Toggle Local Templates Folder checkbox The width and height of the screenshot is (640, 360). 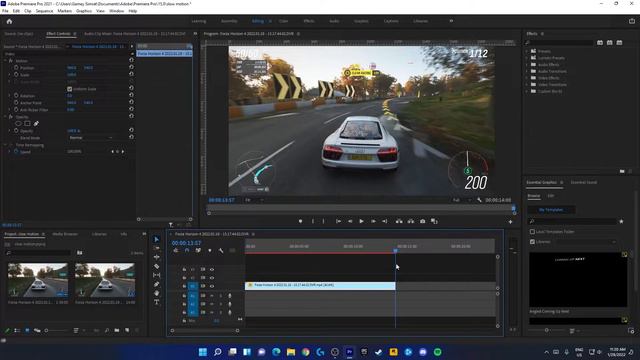click(532, 231)
